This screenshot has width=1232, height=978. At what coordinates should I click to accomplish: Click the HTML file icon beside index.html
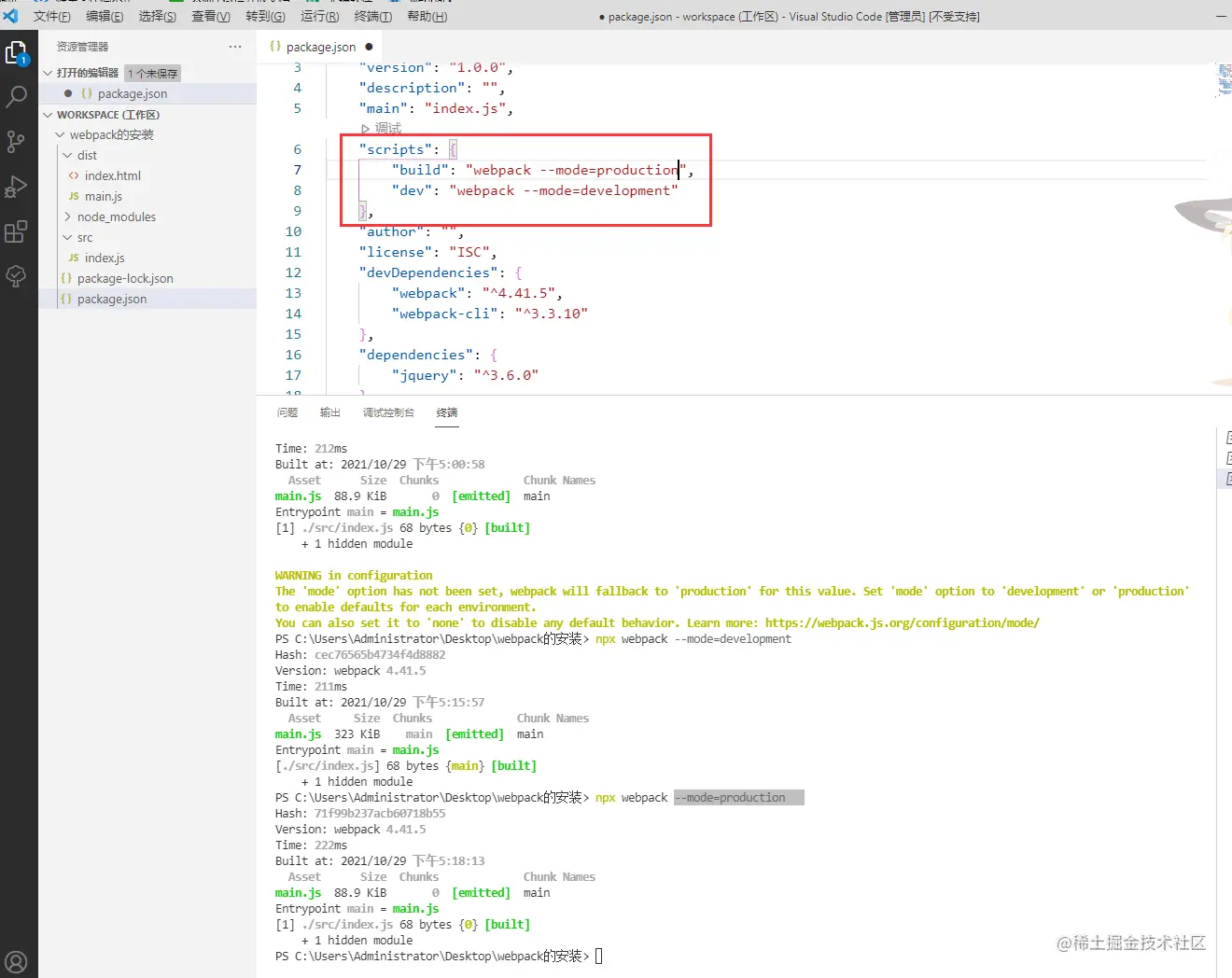click(x=74, y=175)
